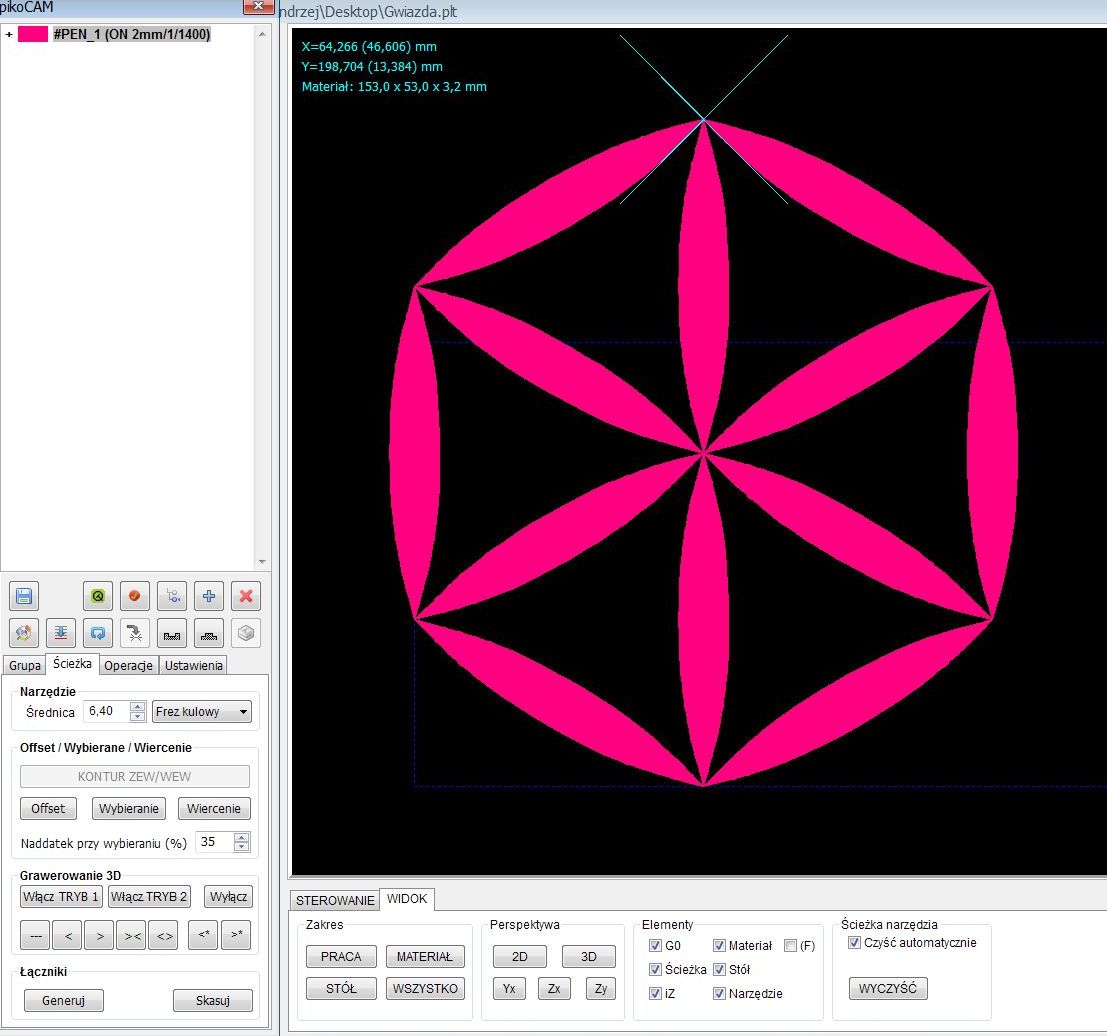Click the red X delete icon
Screen dimensions: 1107x1036
[246, 596]
